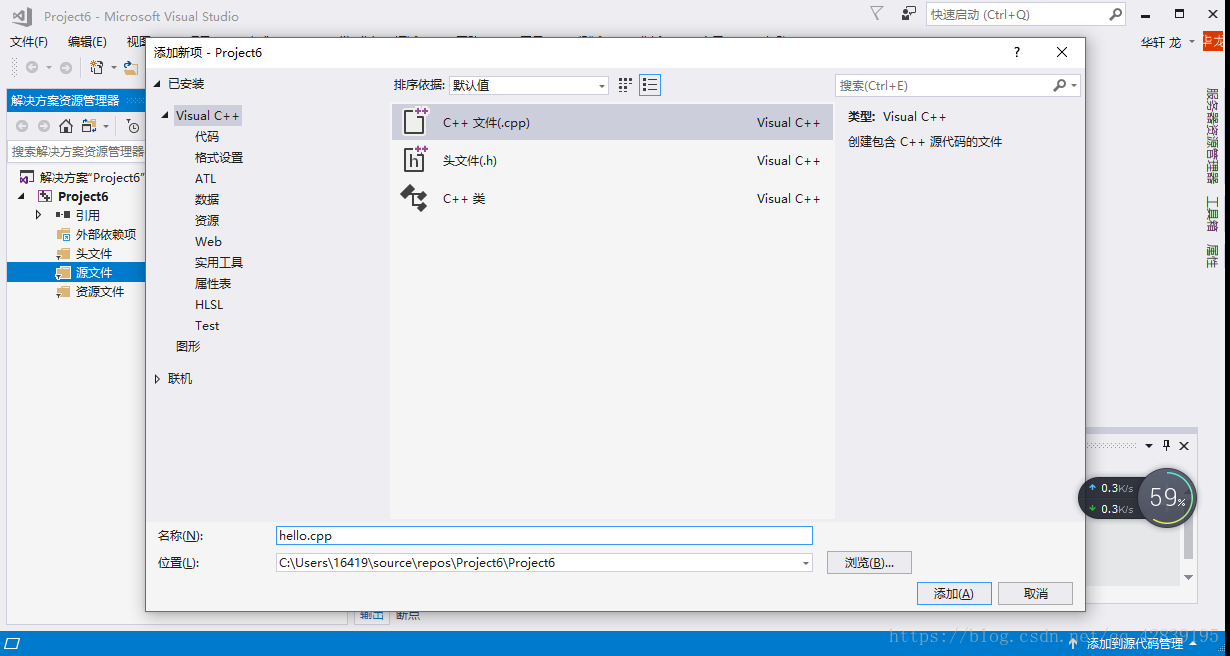Open the new project toolbar dropdown arrow
This screenshot has width=1230, height=656.
click(113, 67)
